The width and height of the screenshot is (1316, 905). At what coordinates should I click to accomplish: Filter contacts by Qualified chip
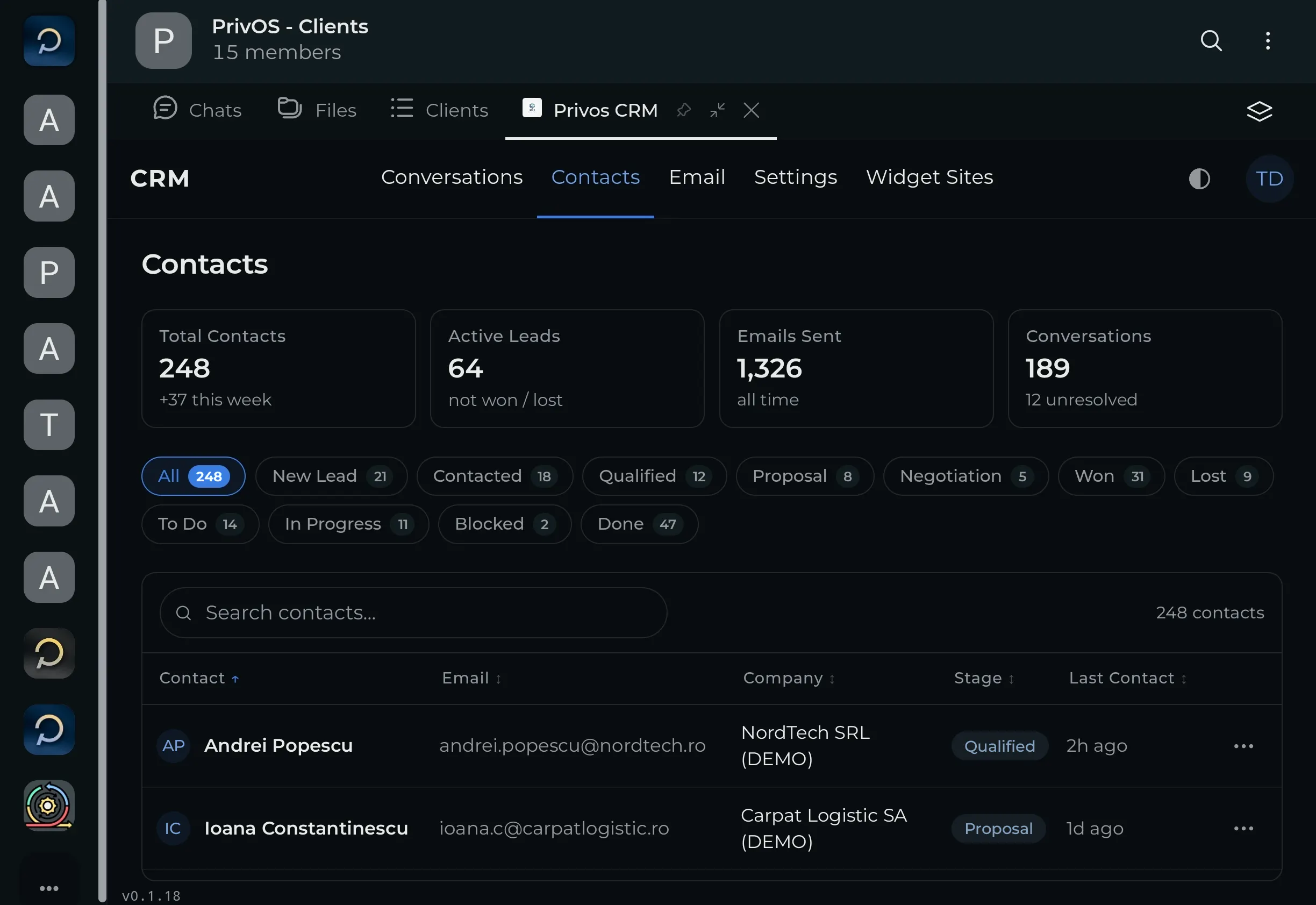[x=655, y=476]
